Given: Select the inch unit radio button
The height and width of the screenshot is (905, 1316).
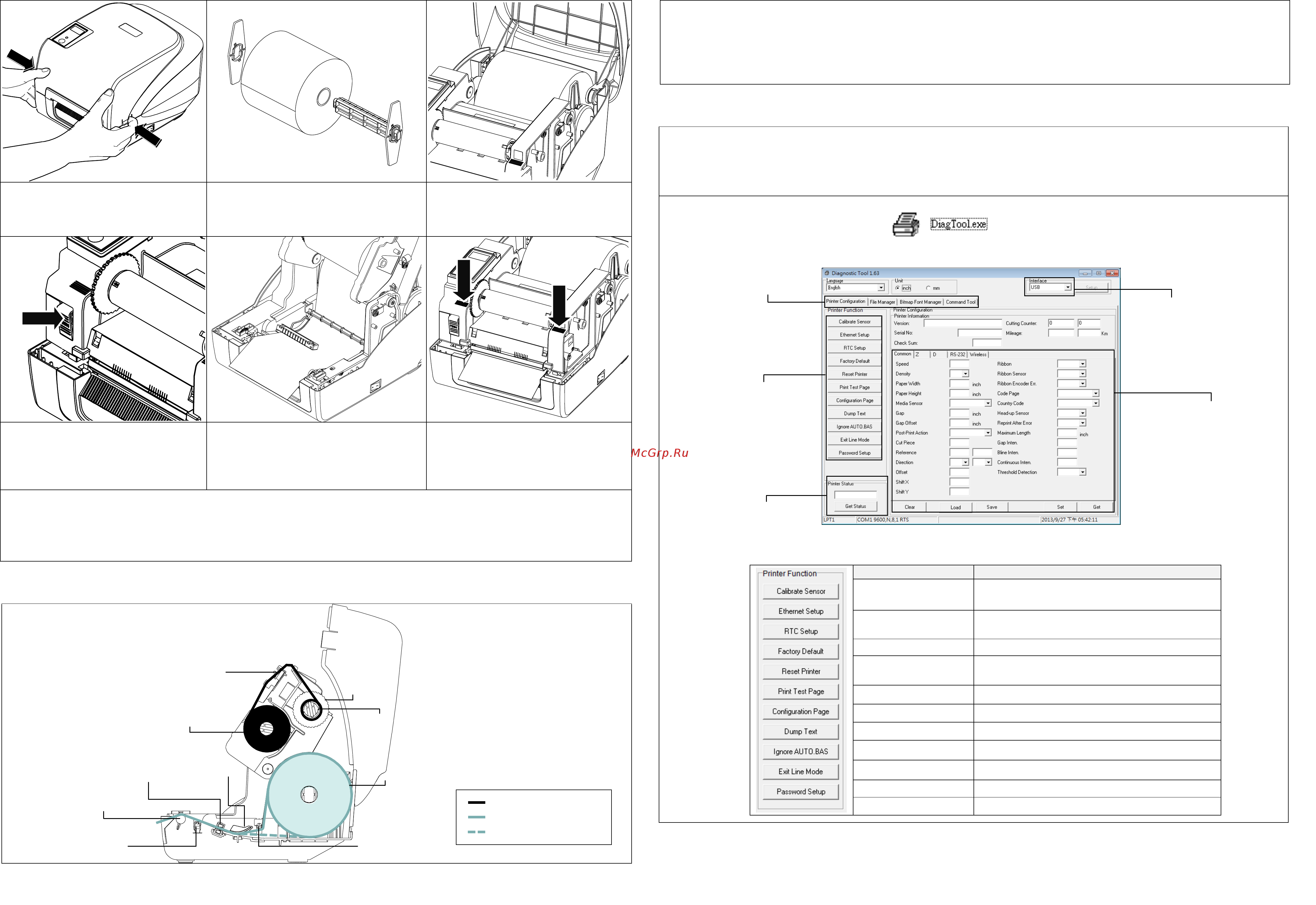Looking at the screenshot, I should [898, 288].
